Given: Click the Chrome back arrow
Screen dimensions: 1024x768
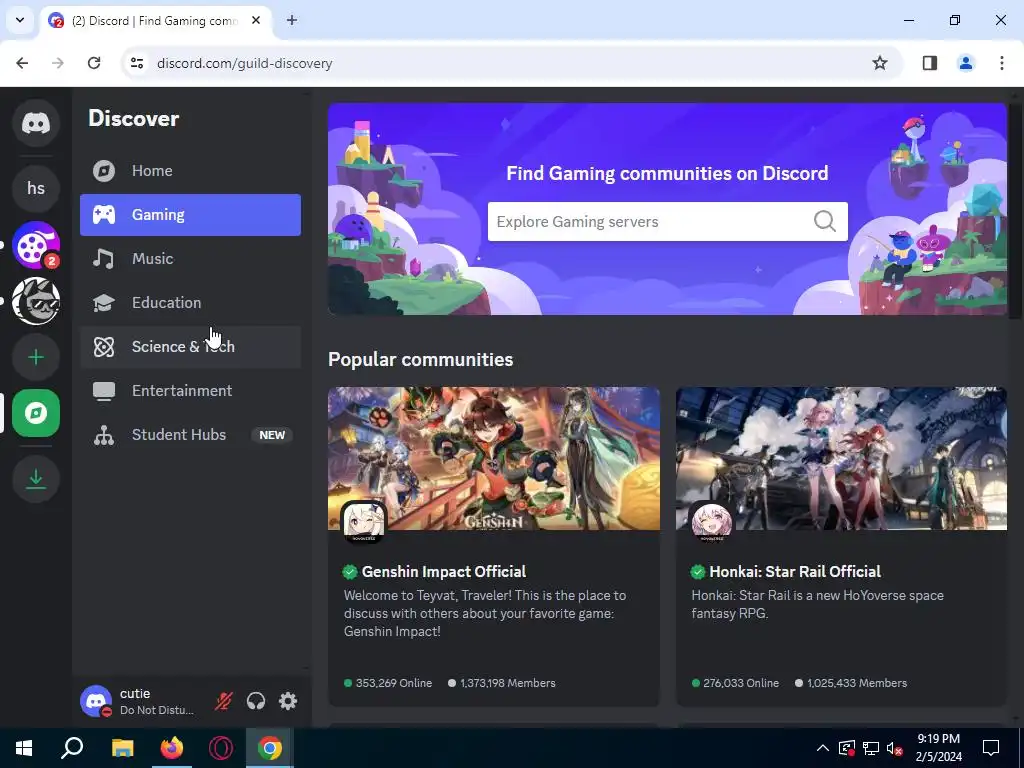Looking at the screenshot, I should click(22, 63).
